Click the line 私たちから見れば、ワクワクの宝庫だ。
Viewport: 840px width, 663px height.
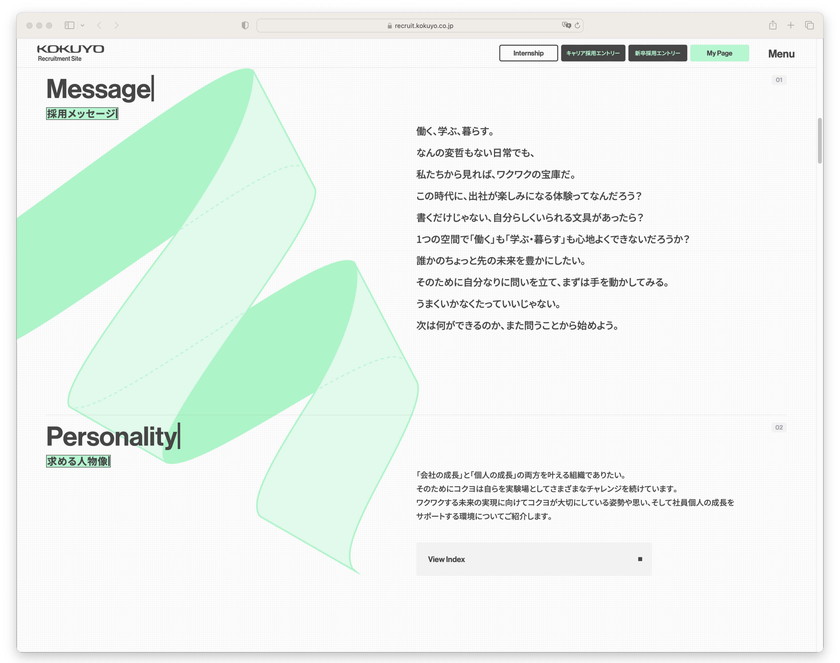click(497, 174)
